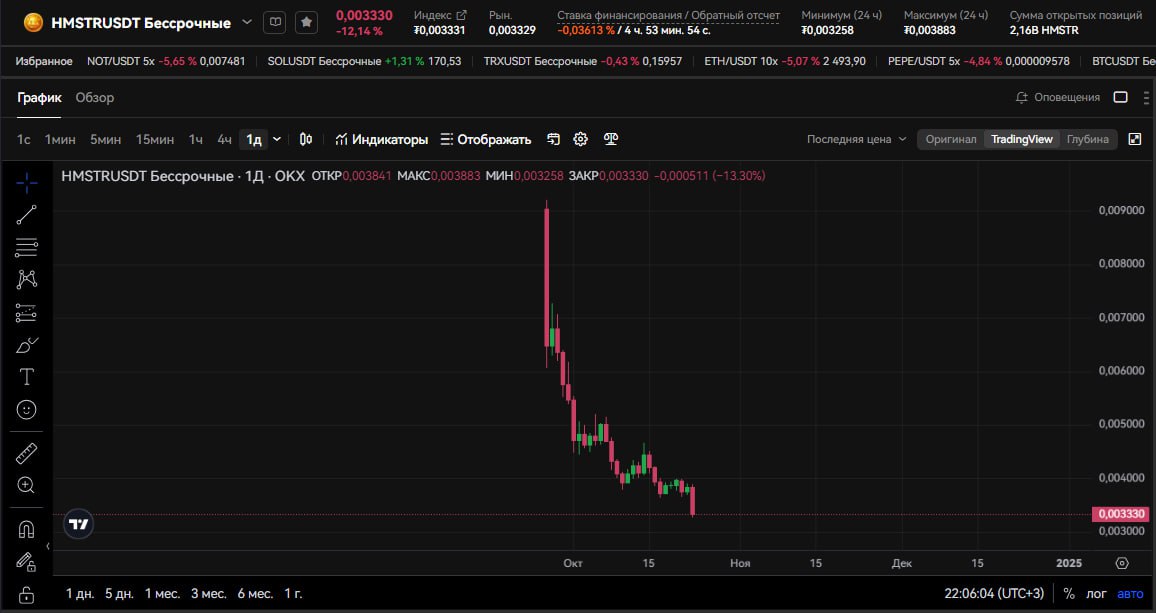Screen dimensions: 1156x613
Task: Switch to the График tab
Action: 40,97
